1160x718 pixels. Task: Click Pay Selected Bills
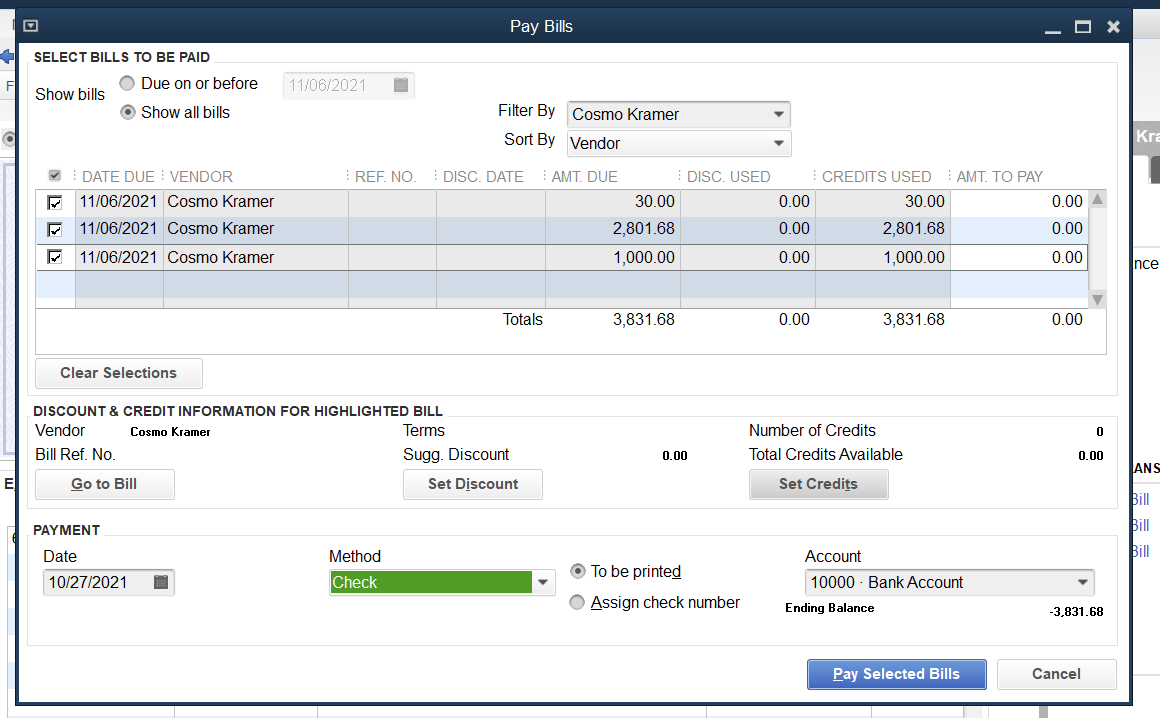coord(897,674)
